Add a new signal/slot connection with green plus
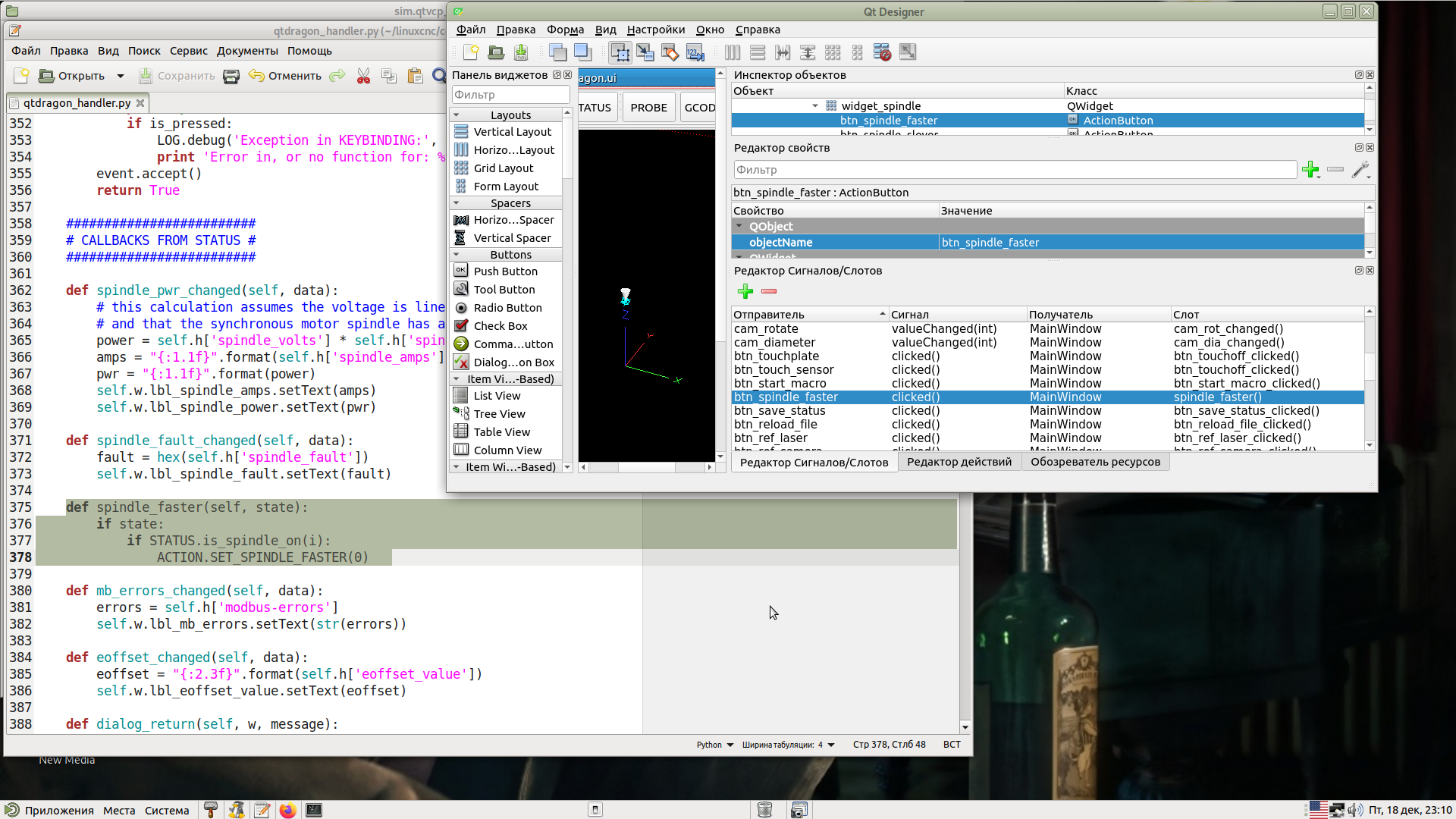Screen dimensions: 1456x819 click(745, 291)
